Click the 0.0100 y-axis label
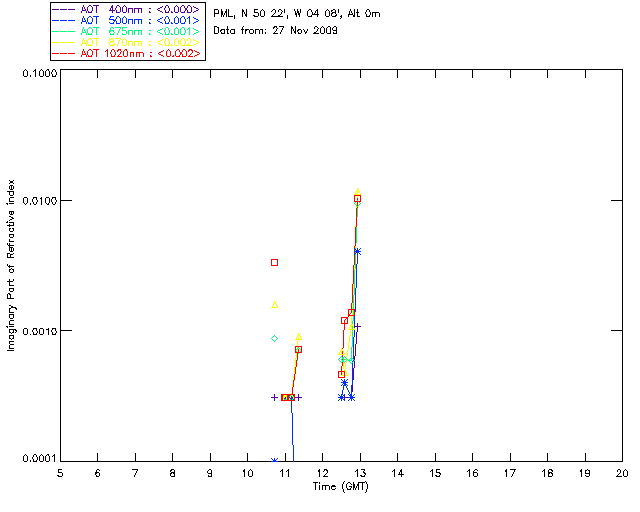 pyautogui.click(x=40, y=201)
